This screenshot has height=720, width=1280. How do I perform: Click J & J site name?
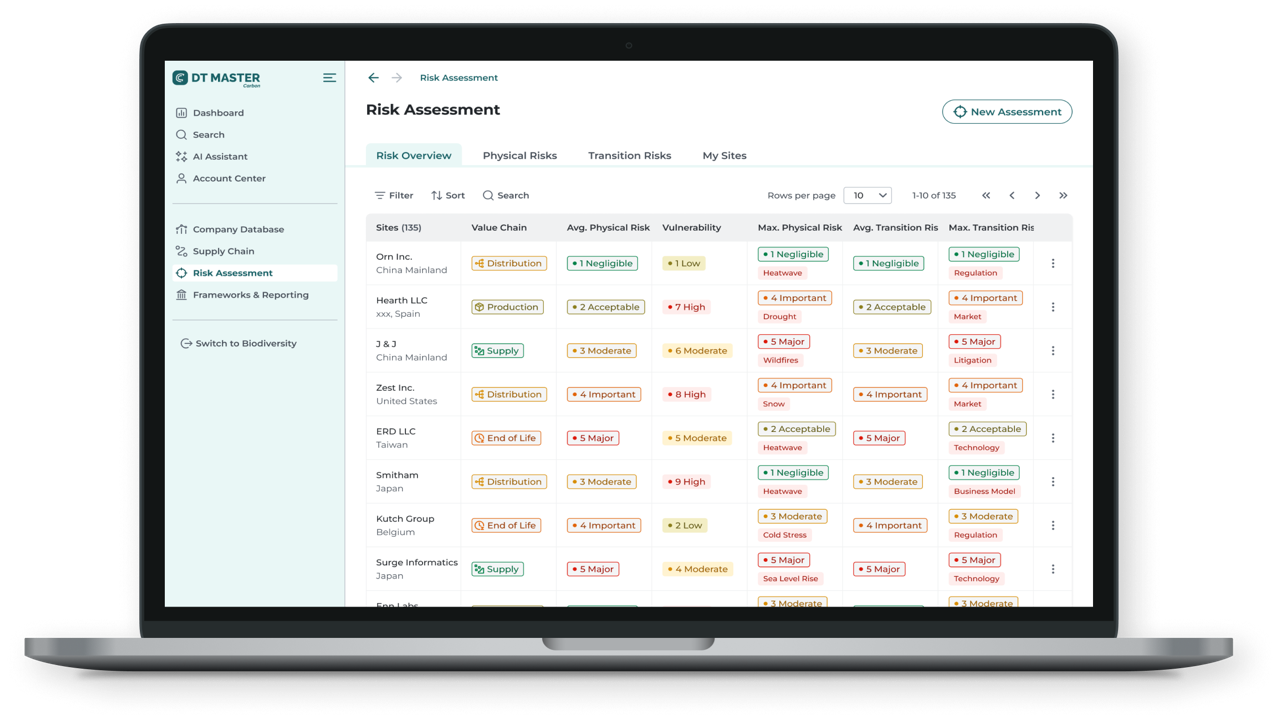386,344
